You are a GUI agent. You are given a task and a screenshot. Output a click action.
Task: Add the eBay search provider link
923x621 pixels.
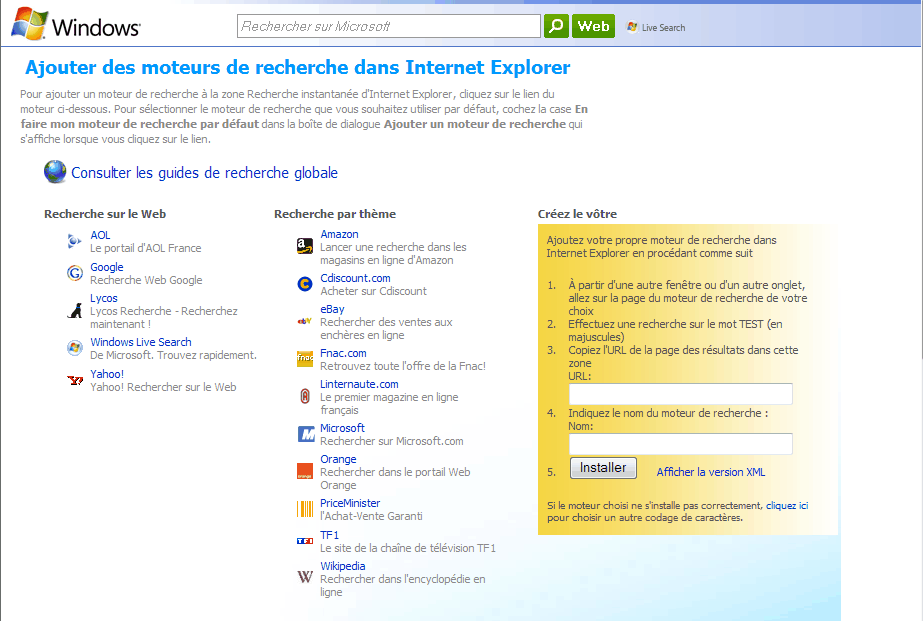pyautogui.click(x=332, y=309)
